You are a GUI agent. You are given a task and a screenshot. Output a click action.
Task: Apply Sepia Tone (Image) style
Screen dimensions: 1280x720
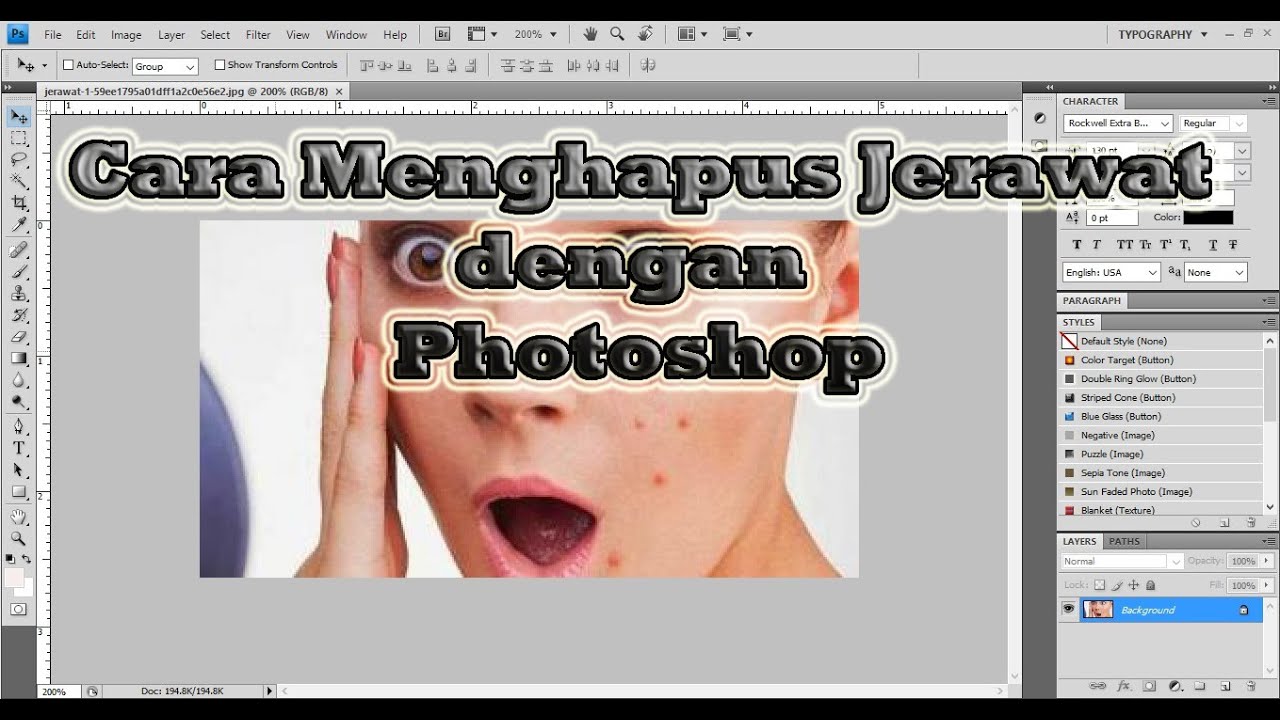pos(1160,473)
